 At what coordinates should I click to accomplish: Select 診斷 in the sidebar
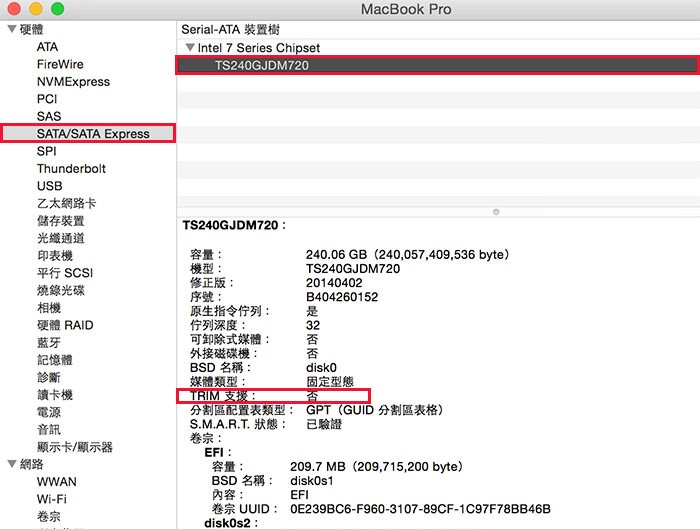(49, 377)
